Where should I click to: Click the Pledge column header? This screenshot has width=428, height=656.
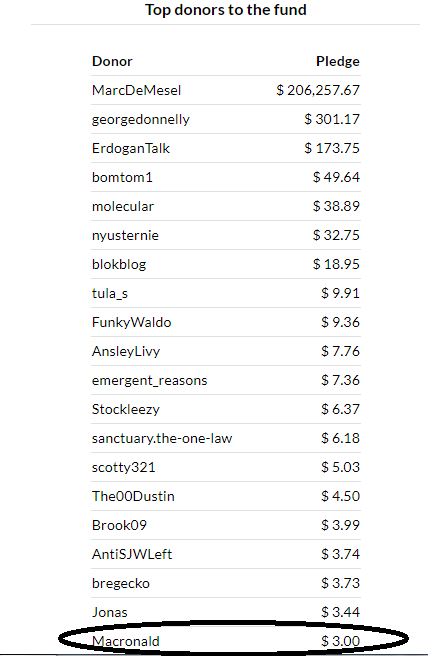coord(338,61)
